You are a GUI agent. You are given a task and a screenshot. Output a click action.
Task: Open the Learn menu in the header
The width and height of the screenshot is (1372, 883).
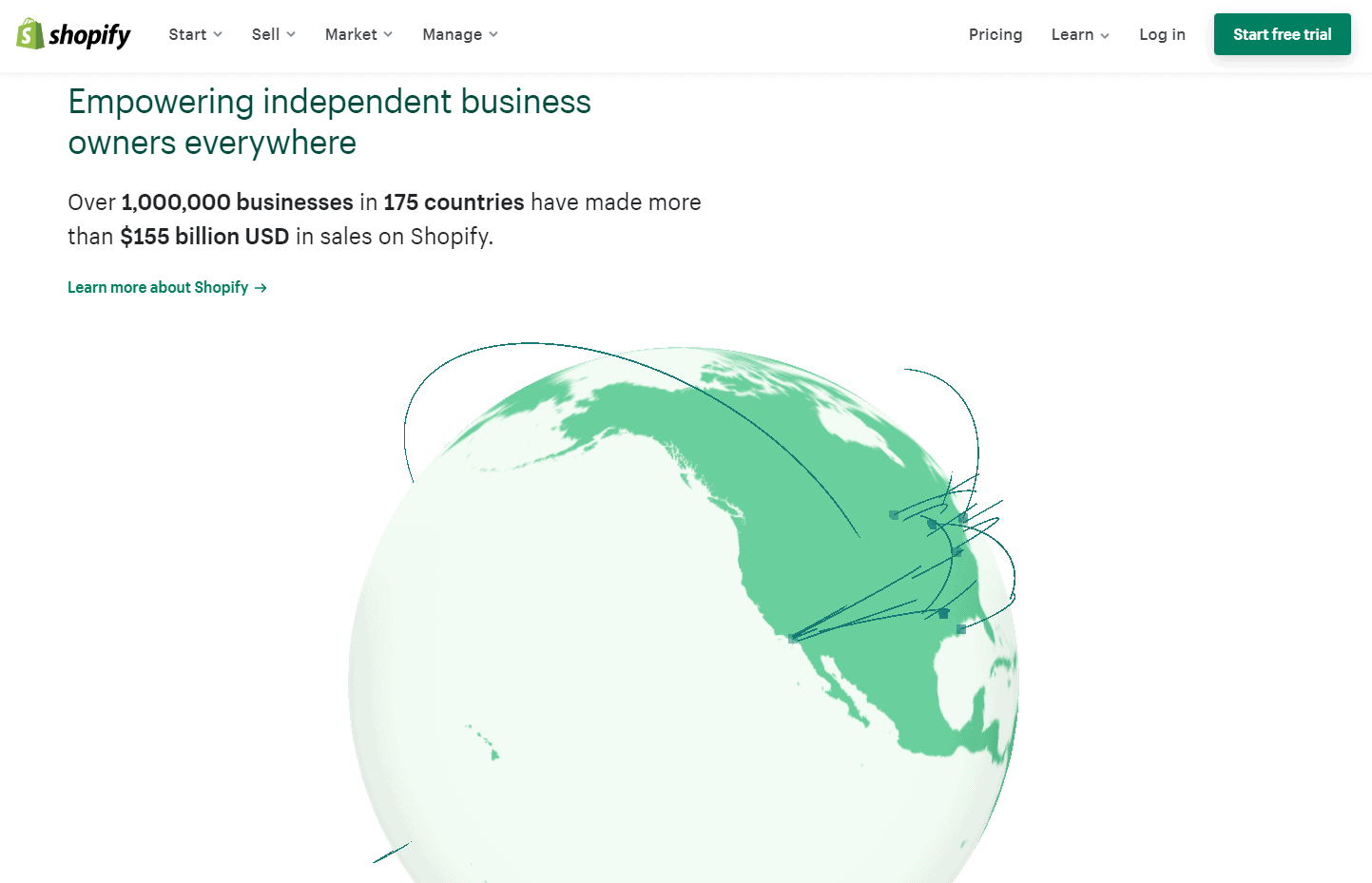(1073, 34)
